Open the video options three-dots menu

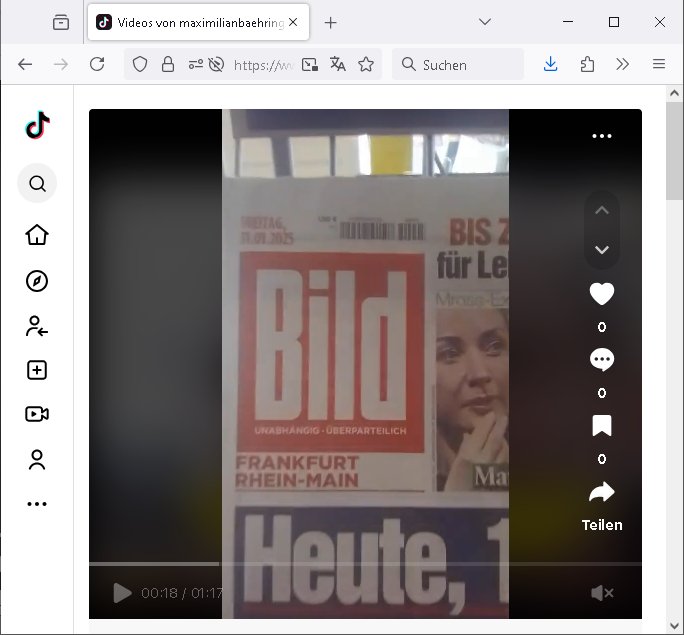tap(602, 136)
